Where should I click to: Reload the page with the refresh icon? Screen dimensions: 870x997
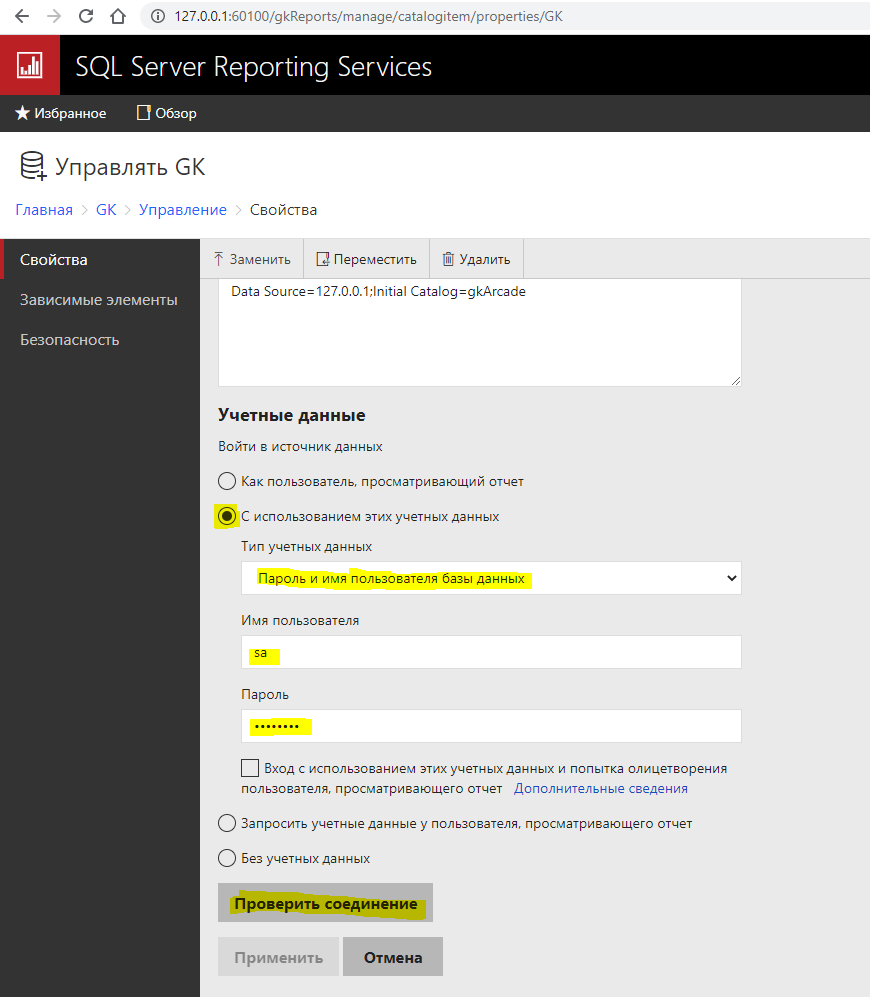(86, 16)
